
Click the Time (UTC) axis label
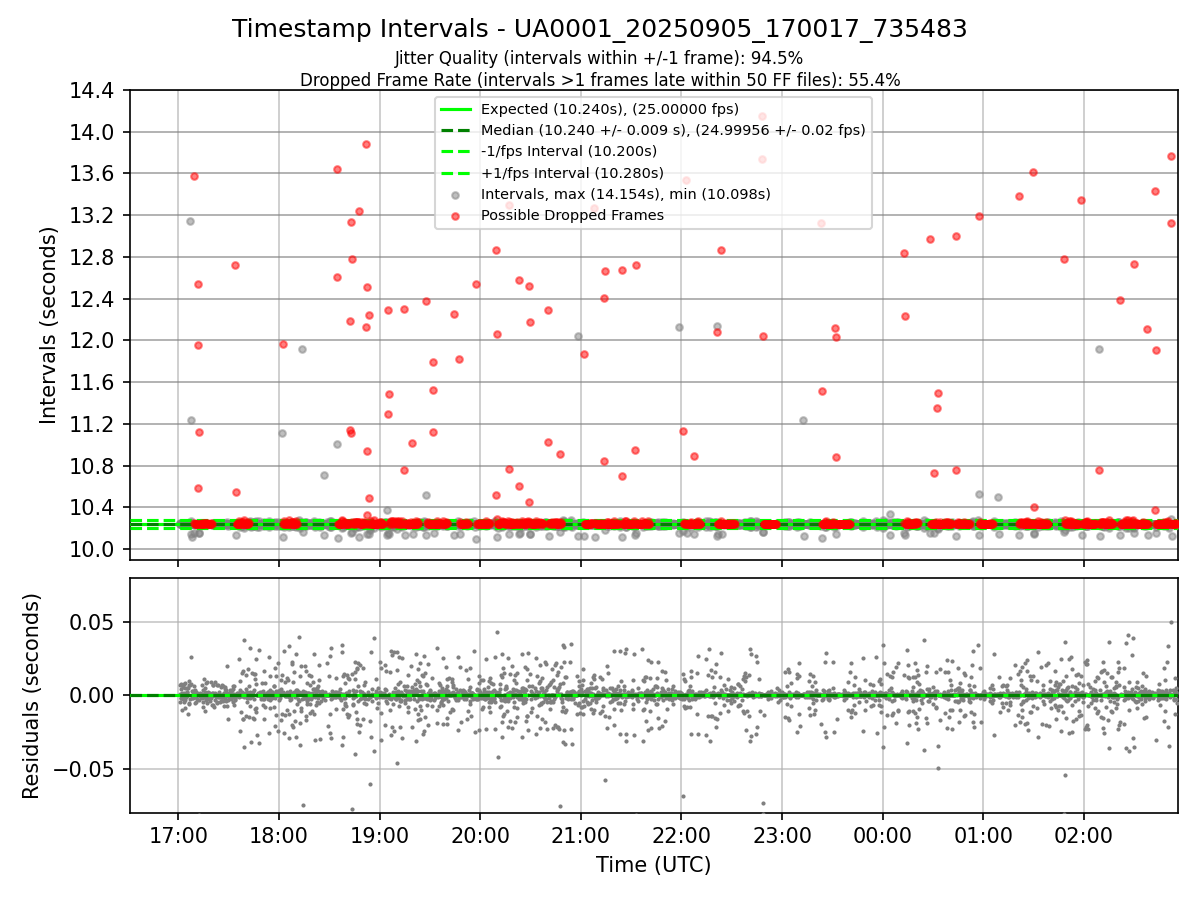653,865
